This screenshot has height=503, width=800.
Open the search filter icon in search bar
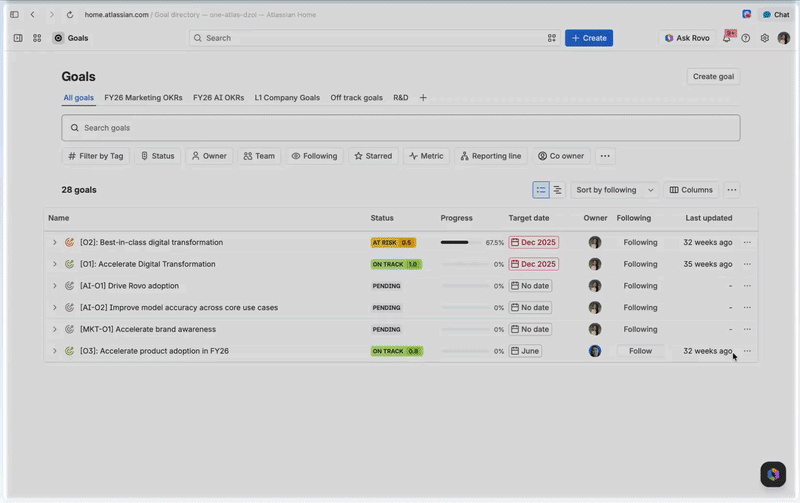click(x=552, y=38)
